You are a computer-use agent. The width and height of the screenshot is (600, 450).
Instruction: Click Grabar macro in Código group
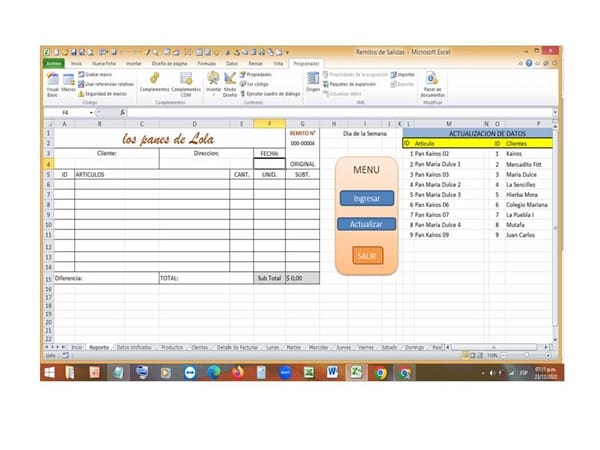pos(95,74)
